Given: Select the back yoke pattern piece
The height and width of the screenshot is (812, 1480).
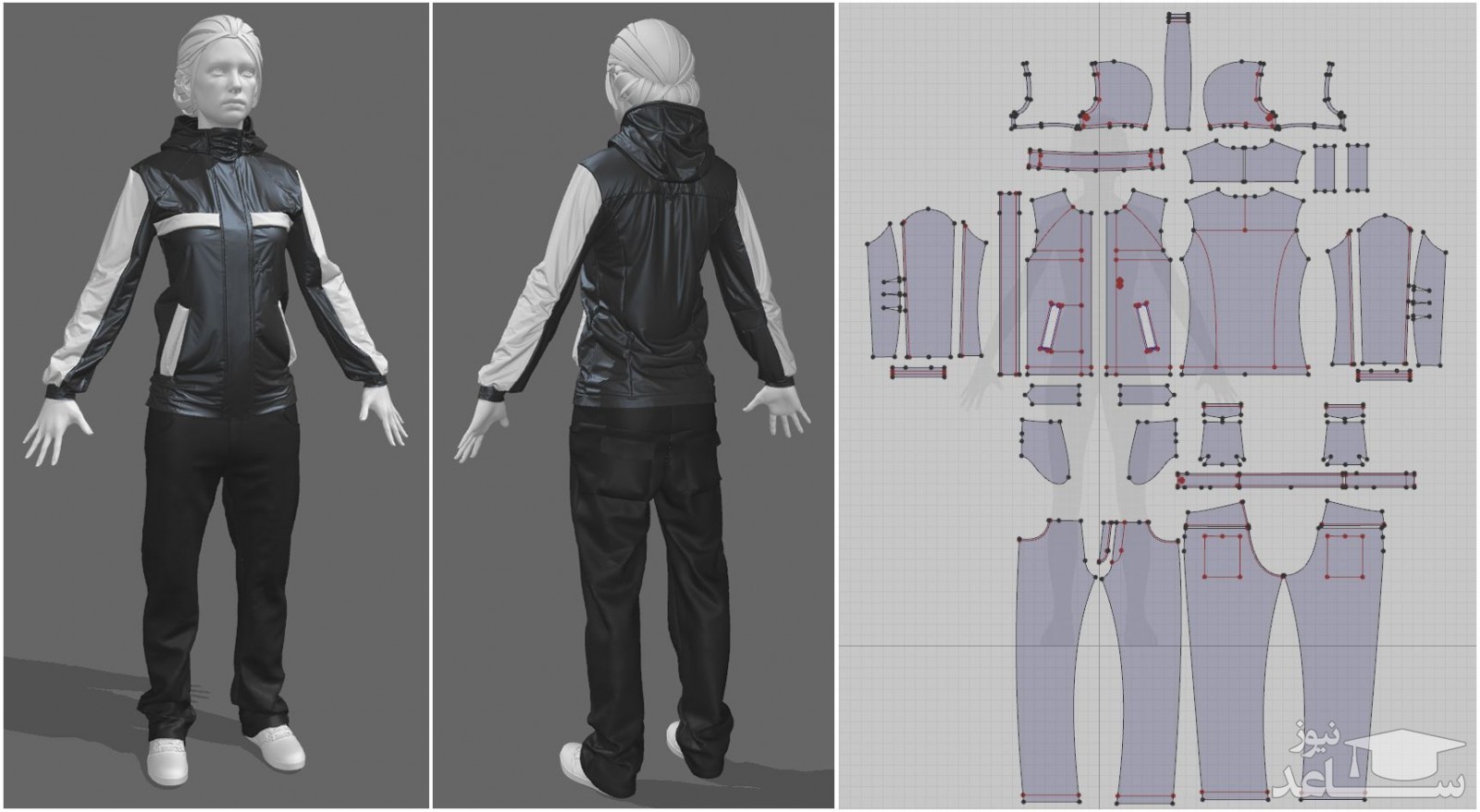Looking at the screenshot, I should (x=1244, y=164).
